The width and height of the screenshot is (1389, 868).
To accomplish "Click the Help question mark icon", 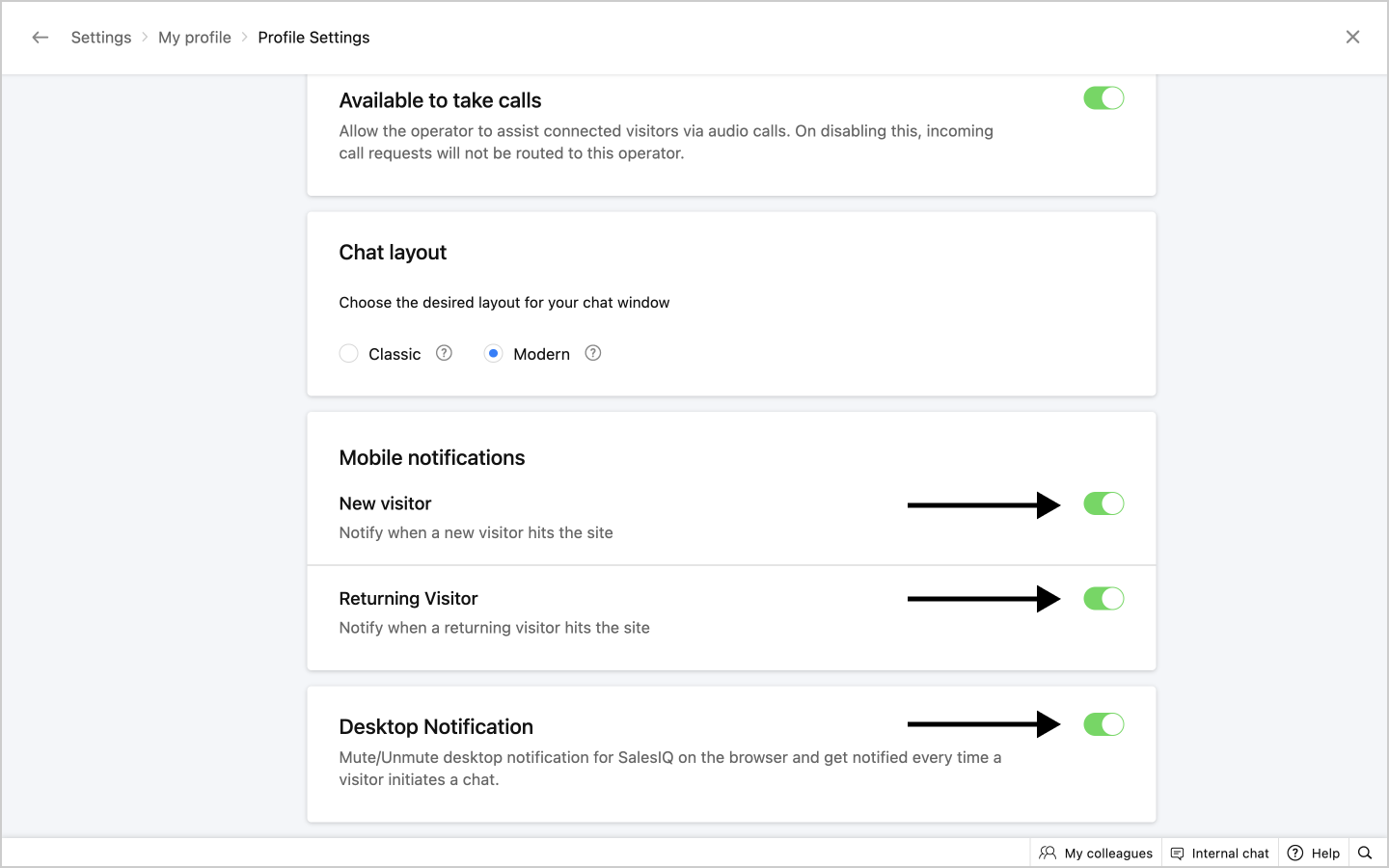I will (x=1295, y=853).
